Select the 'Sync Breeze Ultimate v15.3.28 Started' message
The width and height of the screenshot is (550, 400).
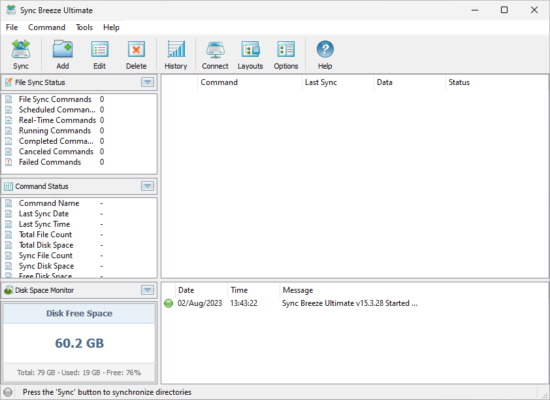point(350,303)
